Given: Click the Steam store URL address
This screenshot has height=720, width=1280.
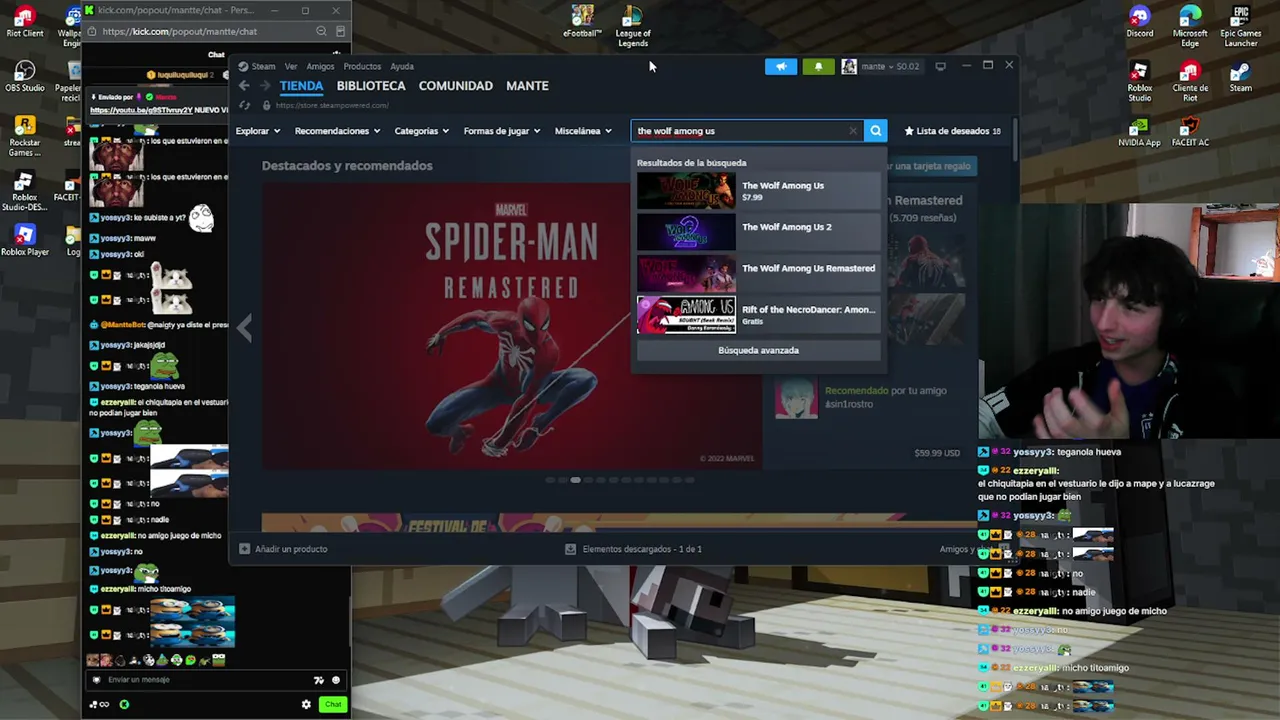Looking at the screenshot, I should tap(332, 105).
